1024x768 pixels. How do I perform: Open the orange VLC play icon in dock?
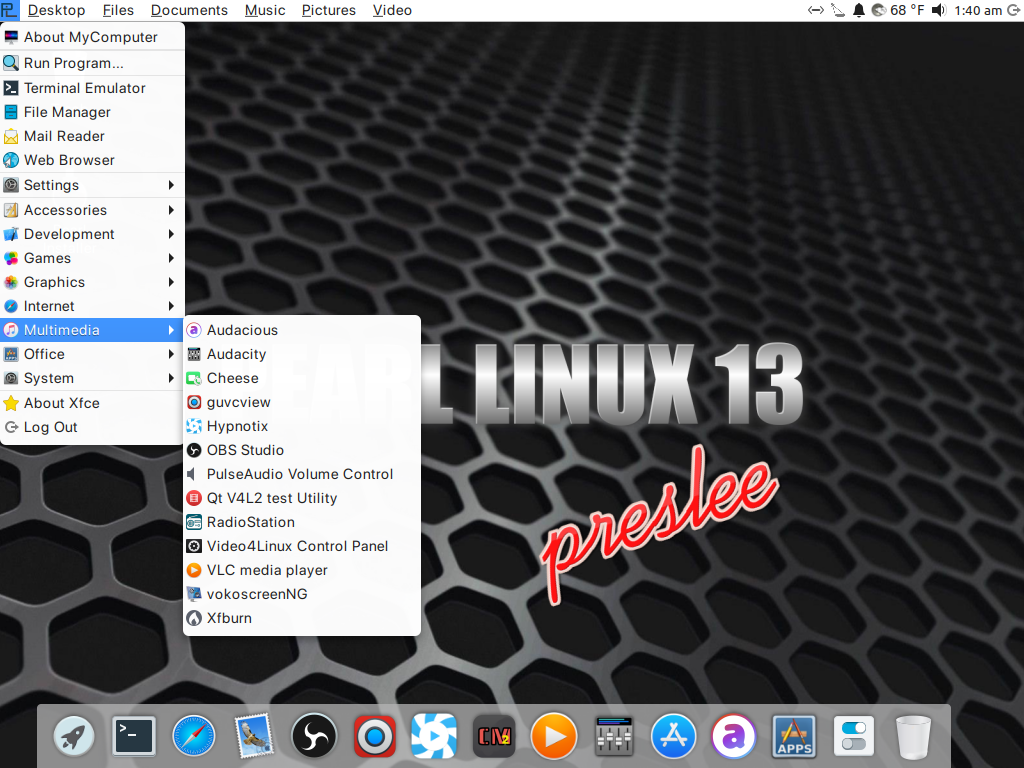pyautogui.click(x=553, y=738)
